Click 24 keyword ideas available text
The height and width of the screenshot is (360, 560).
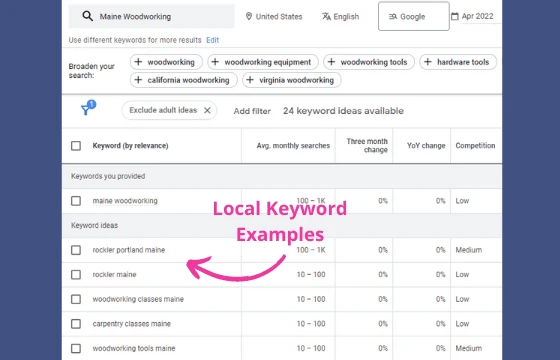(x=343, y=111)
